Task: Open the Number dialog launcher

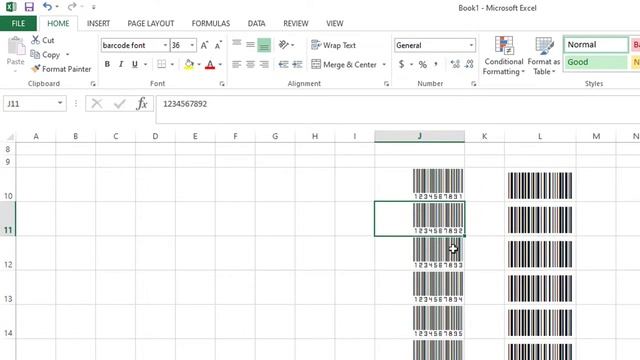Action: (473, 84)
